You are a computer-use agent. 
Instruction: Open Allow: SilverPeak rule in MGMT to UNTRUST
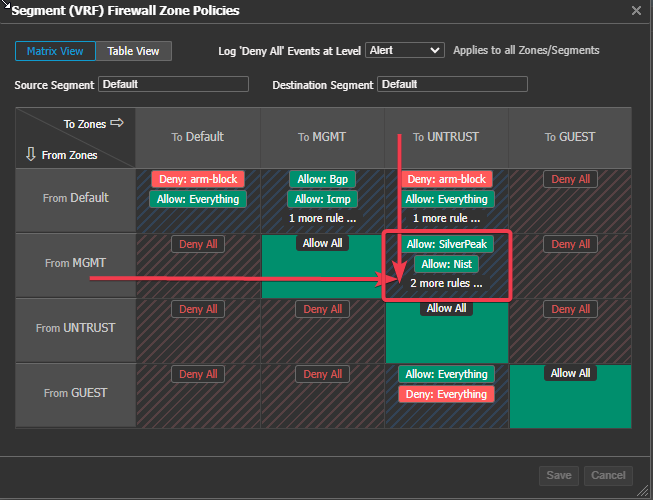[446, 244]
